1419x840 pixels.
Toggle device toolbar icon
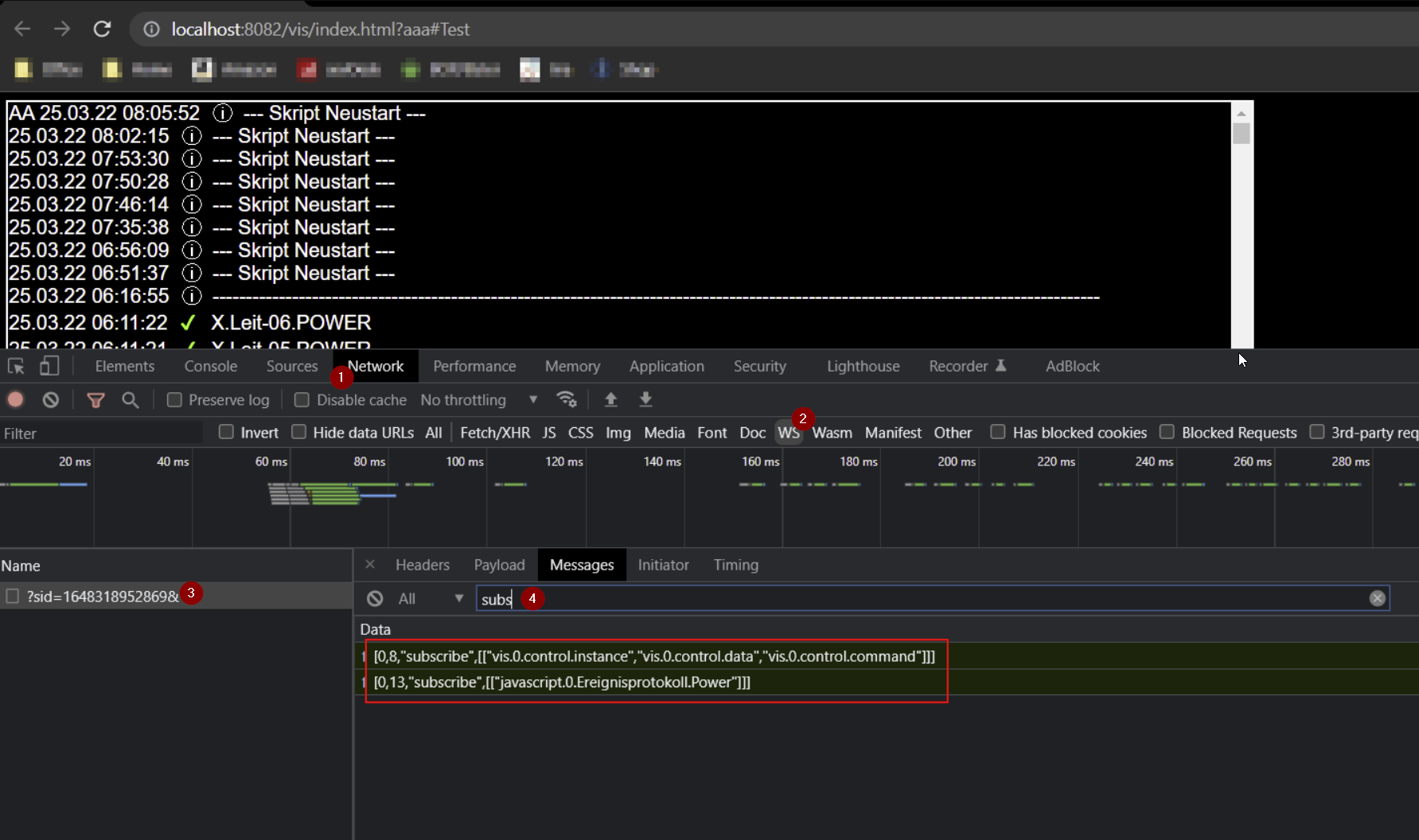49,366
